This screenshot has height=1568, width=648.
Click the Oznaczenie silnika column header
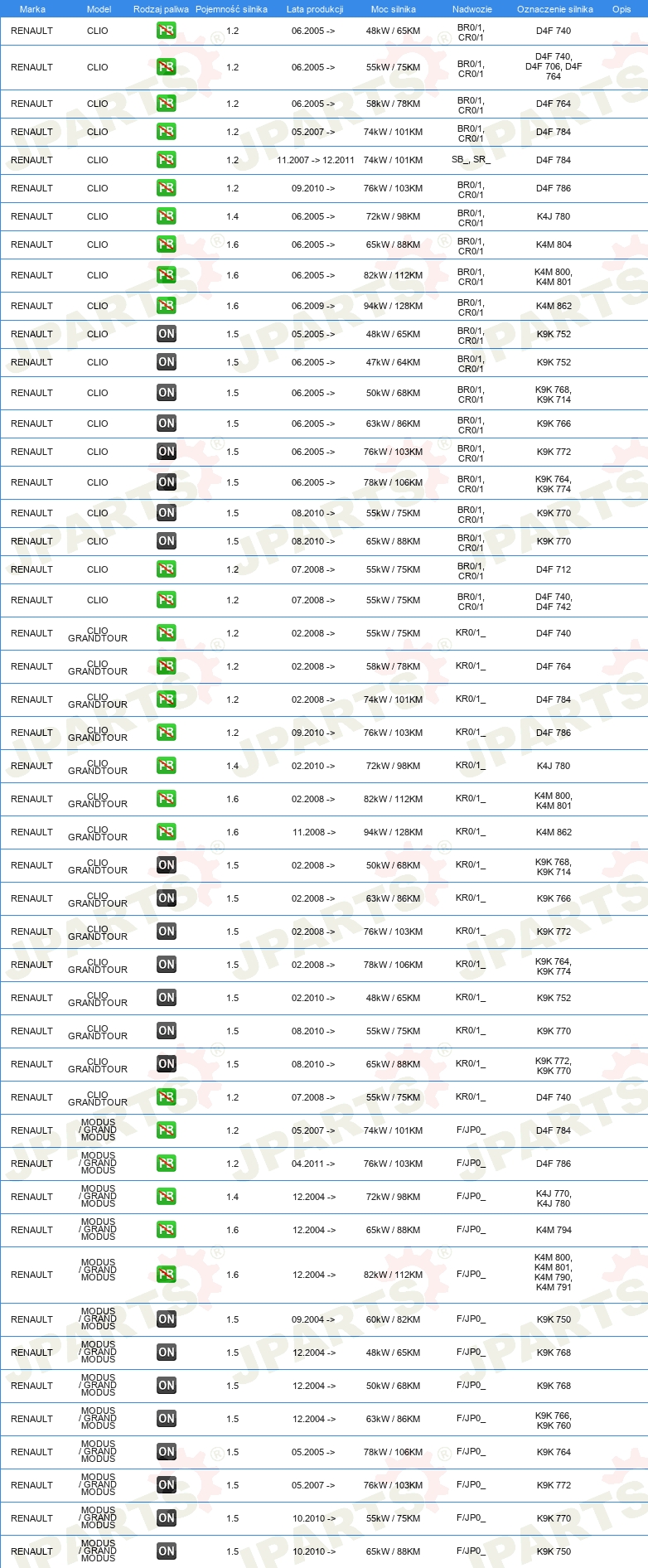[x=555, y=9]
